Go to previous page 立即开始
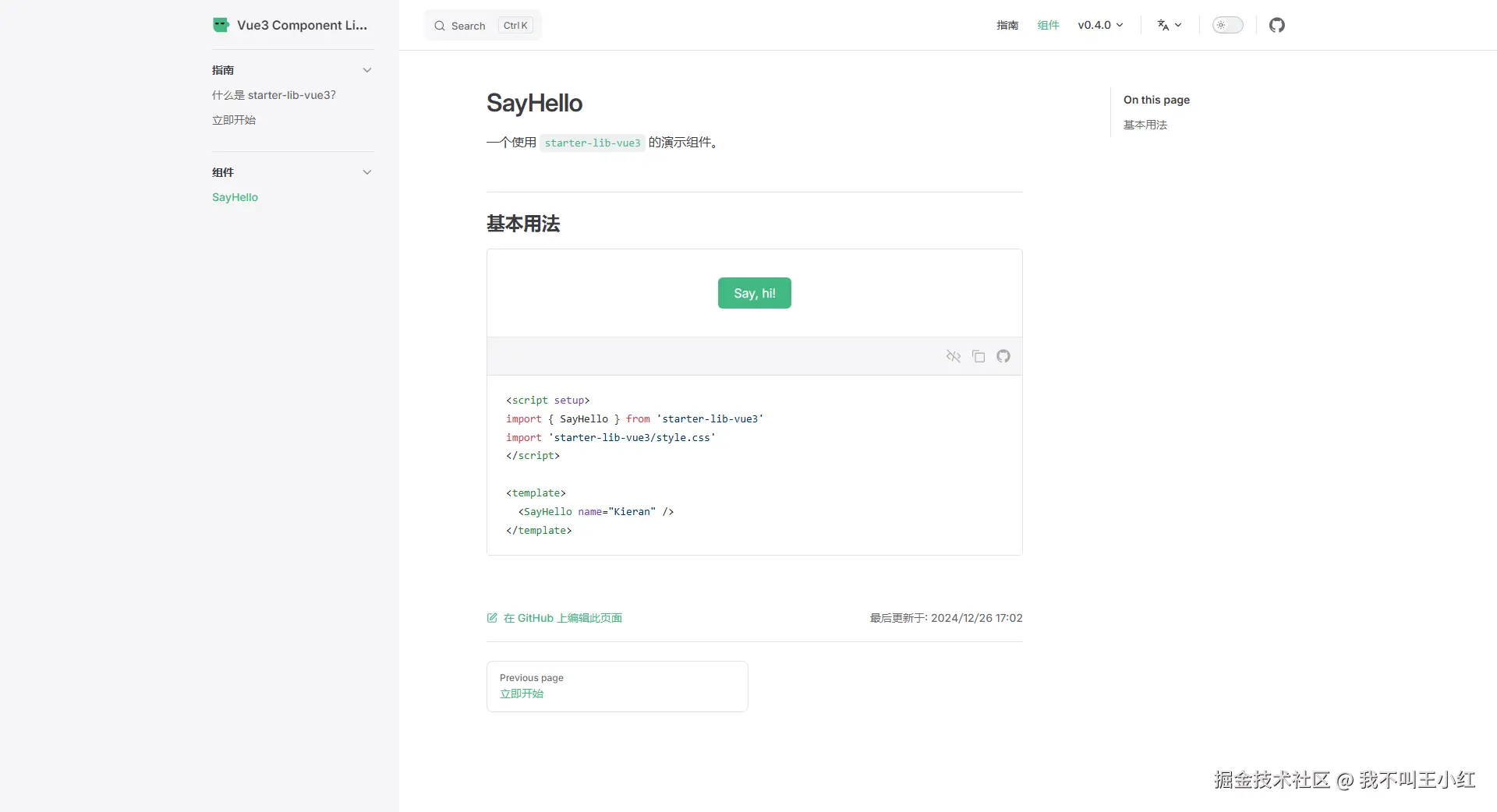 pyautogui.click(x=521, y=694)
